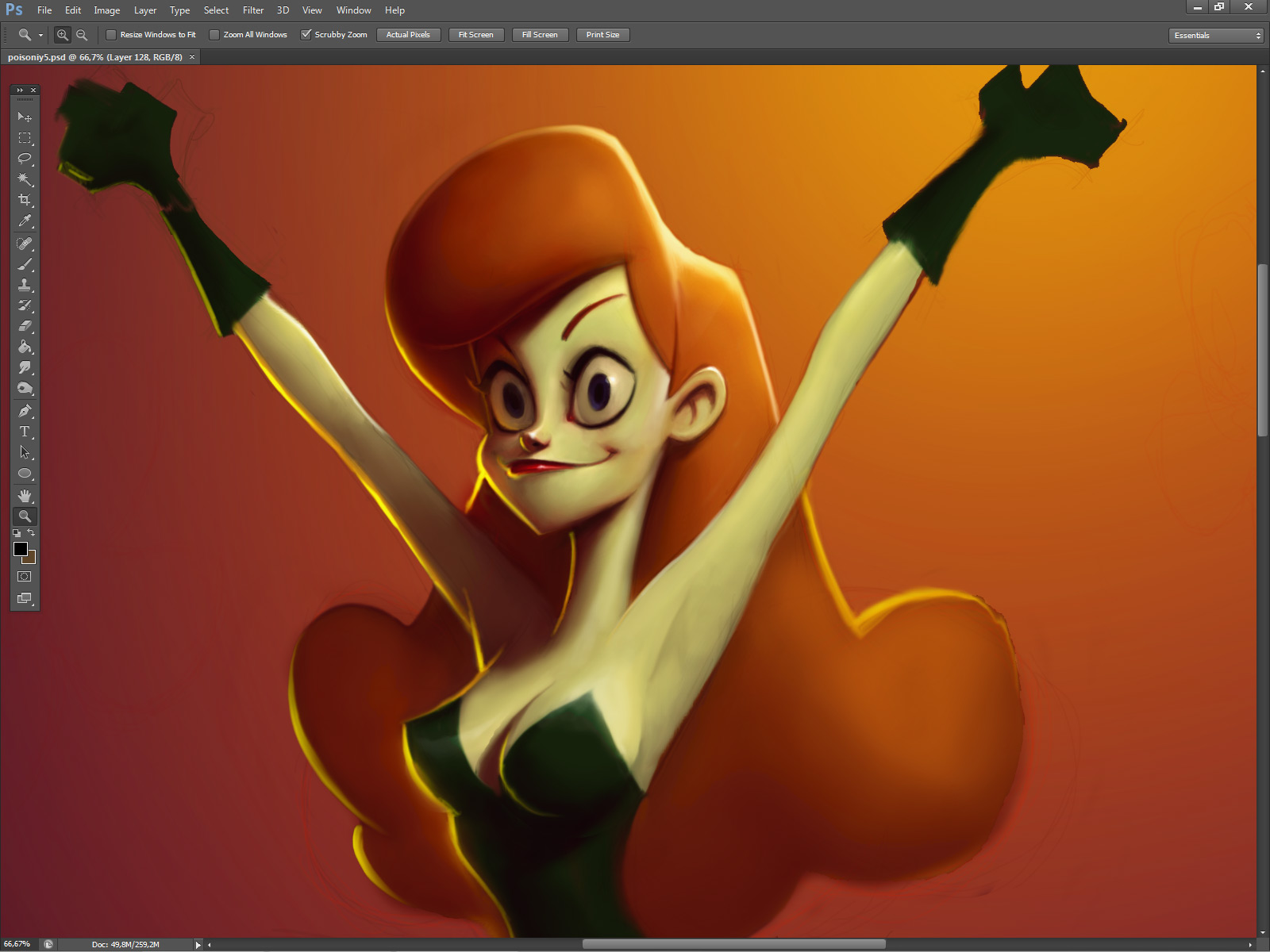Select the Eyedropper tool
1270x952 pixels.
25,221
